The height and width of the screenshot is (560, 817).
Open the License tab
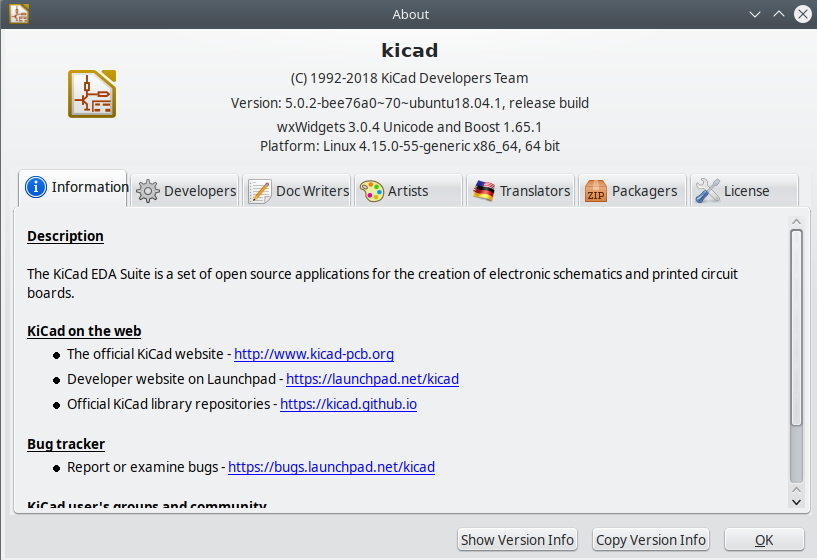(x=746, y=191)
